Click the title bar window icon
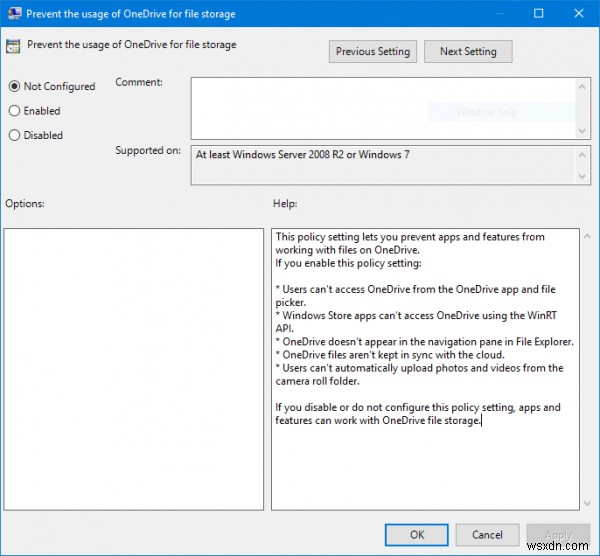This screenshot has width=600, height=556. (14, 13)
